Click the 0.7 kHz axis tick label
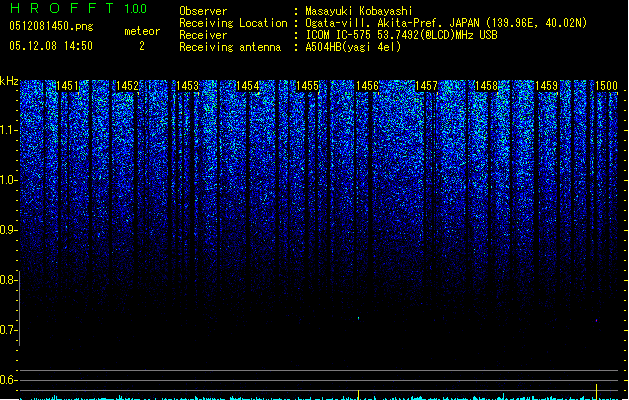This screenshot has height=400, width=629. click(8, 330)
